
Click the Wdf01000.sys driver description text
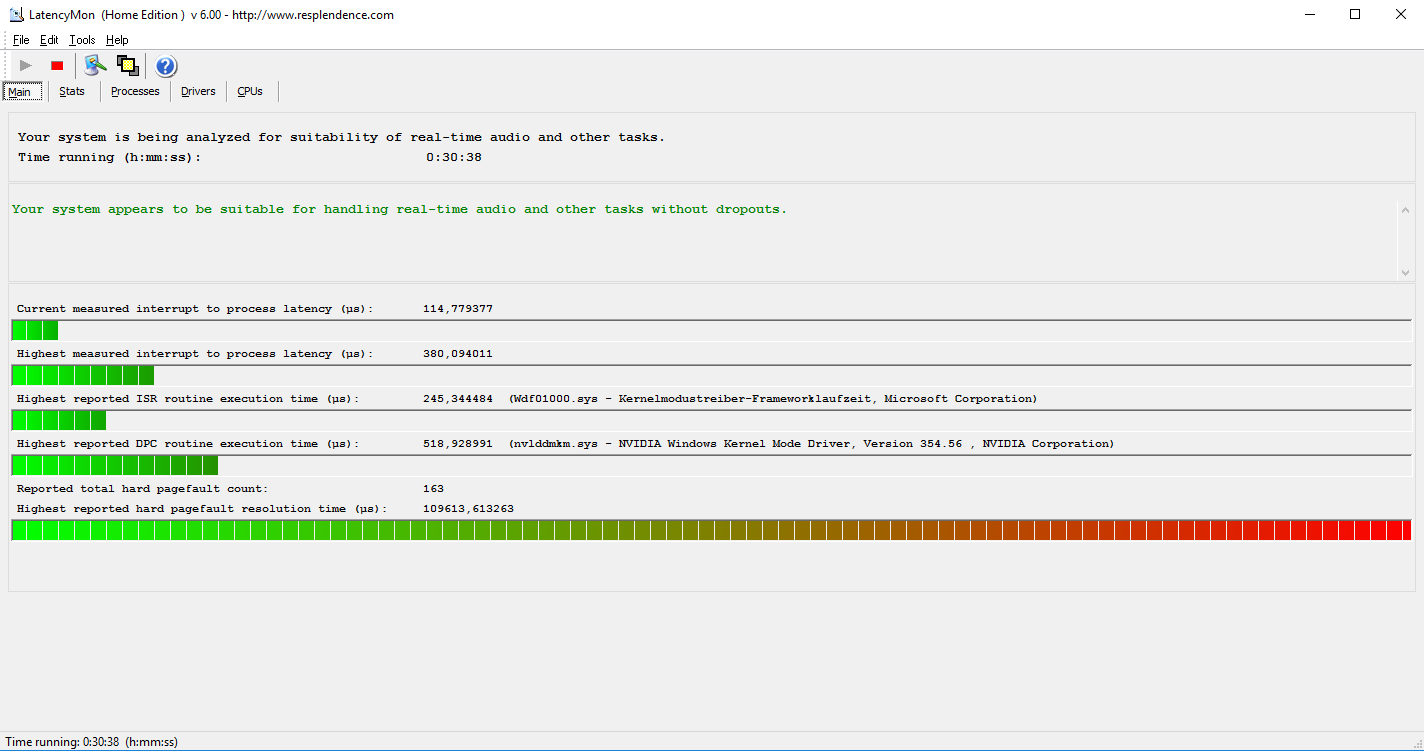pyautogui.click(x=773, y=399)
